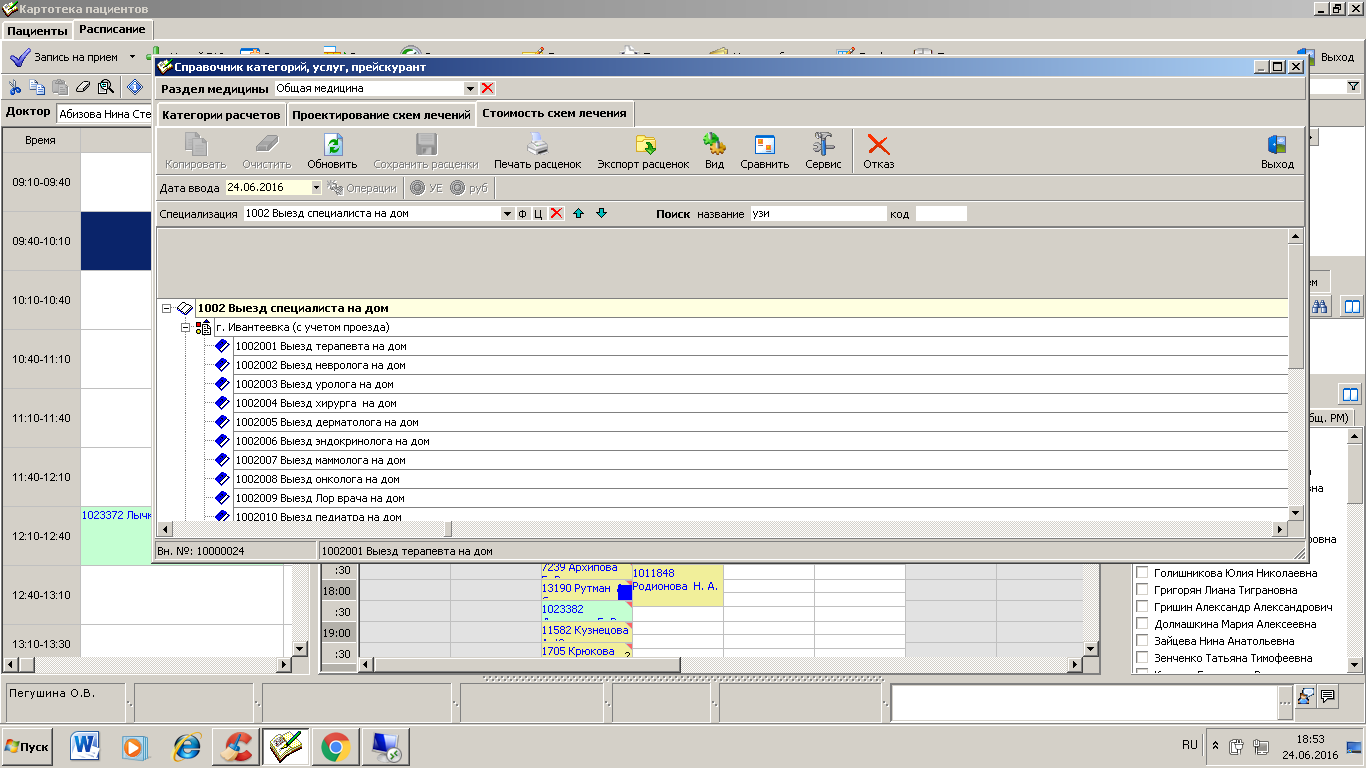Click the Ц button beside Специализация
The width and height of the screenshot is (1366, 768).
click(538, 213)
